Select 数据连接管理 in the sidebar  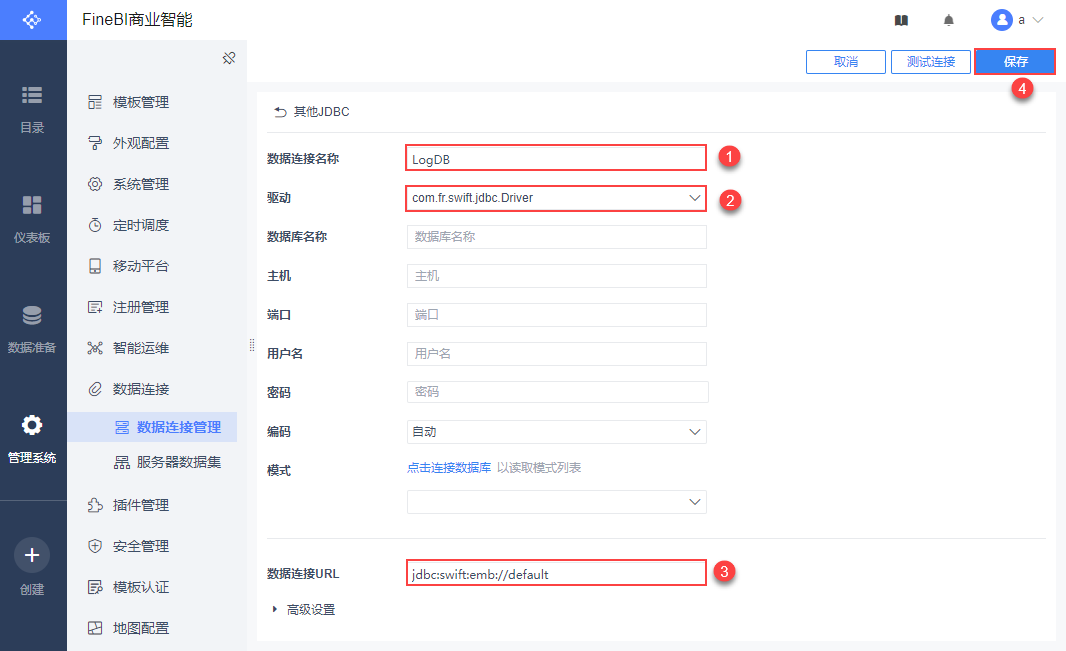(x=178, y=427)
